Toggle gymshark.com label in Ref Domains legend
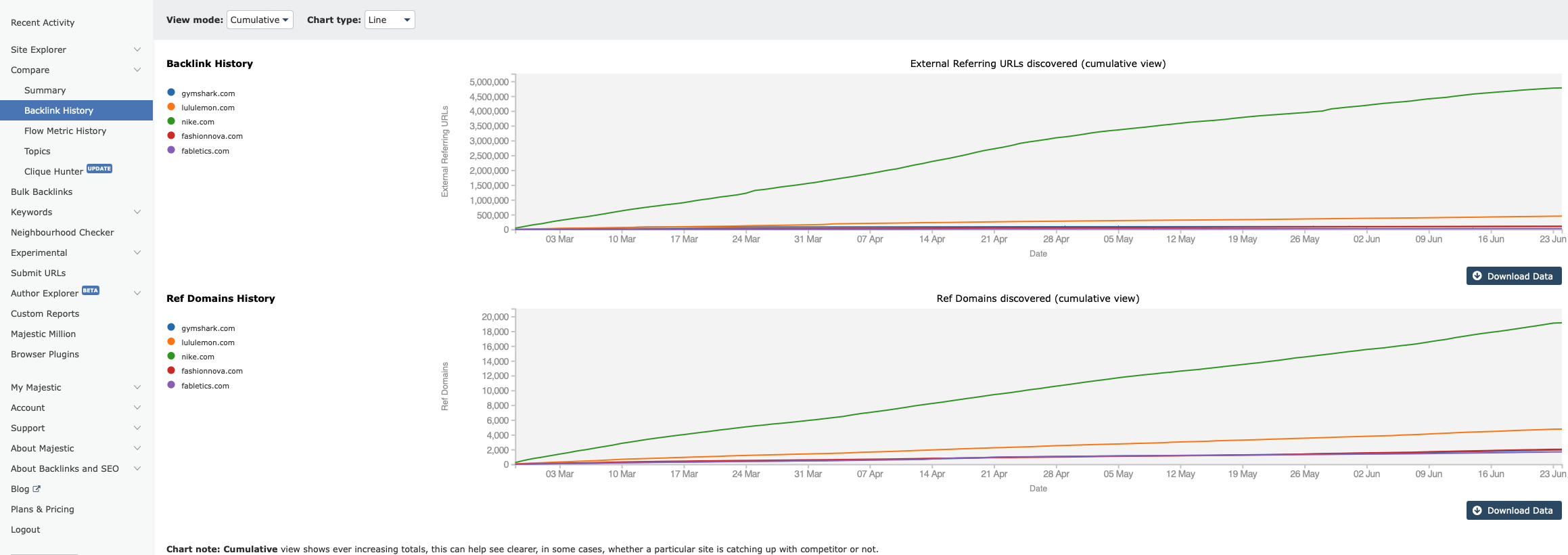The width and height of the screenshot is (1568, 555). point(208,328)
